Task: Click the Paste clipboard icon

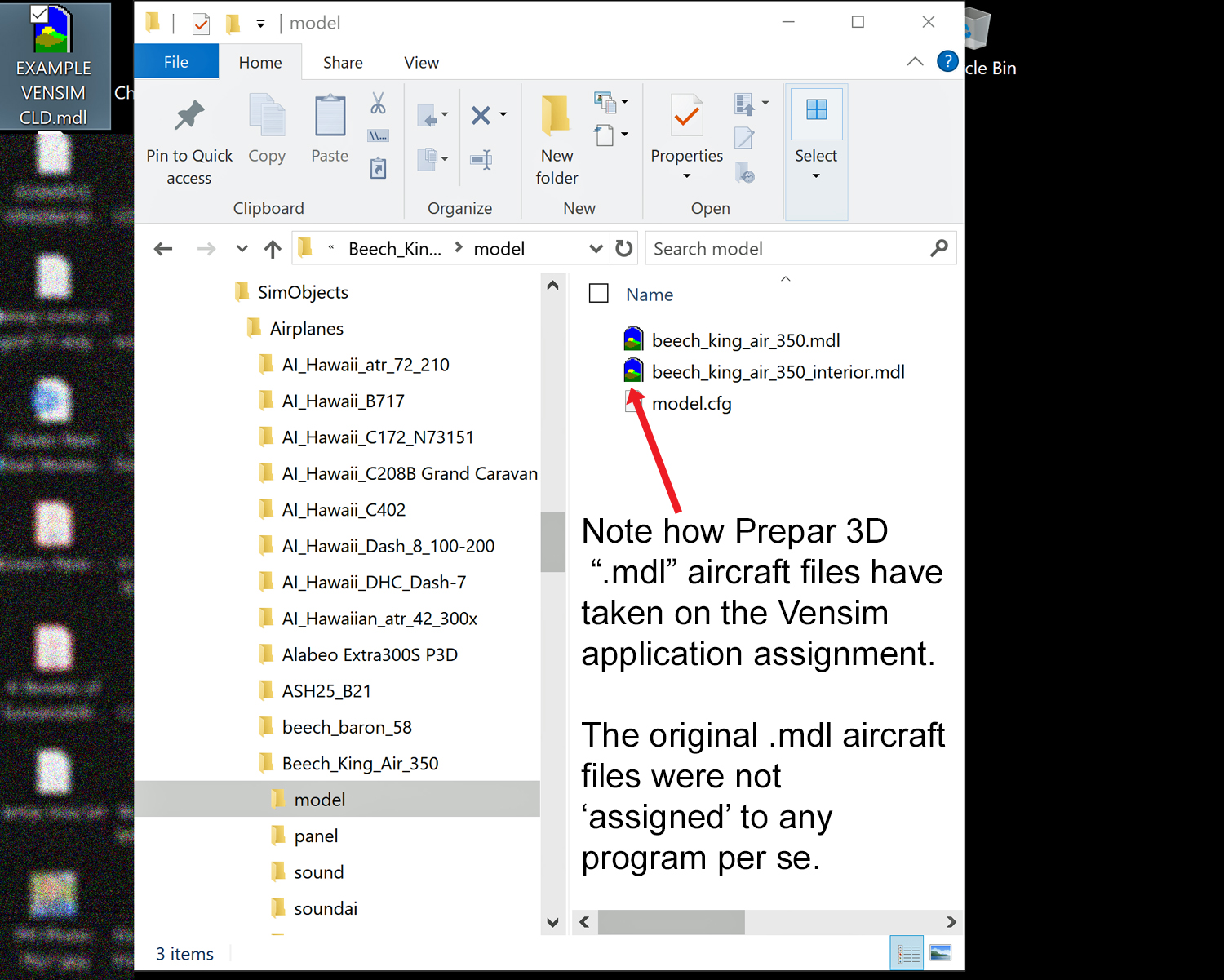Action: tap(330, 115)
